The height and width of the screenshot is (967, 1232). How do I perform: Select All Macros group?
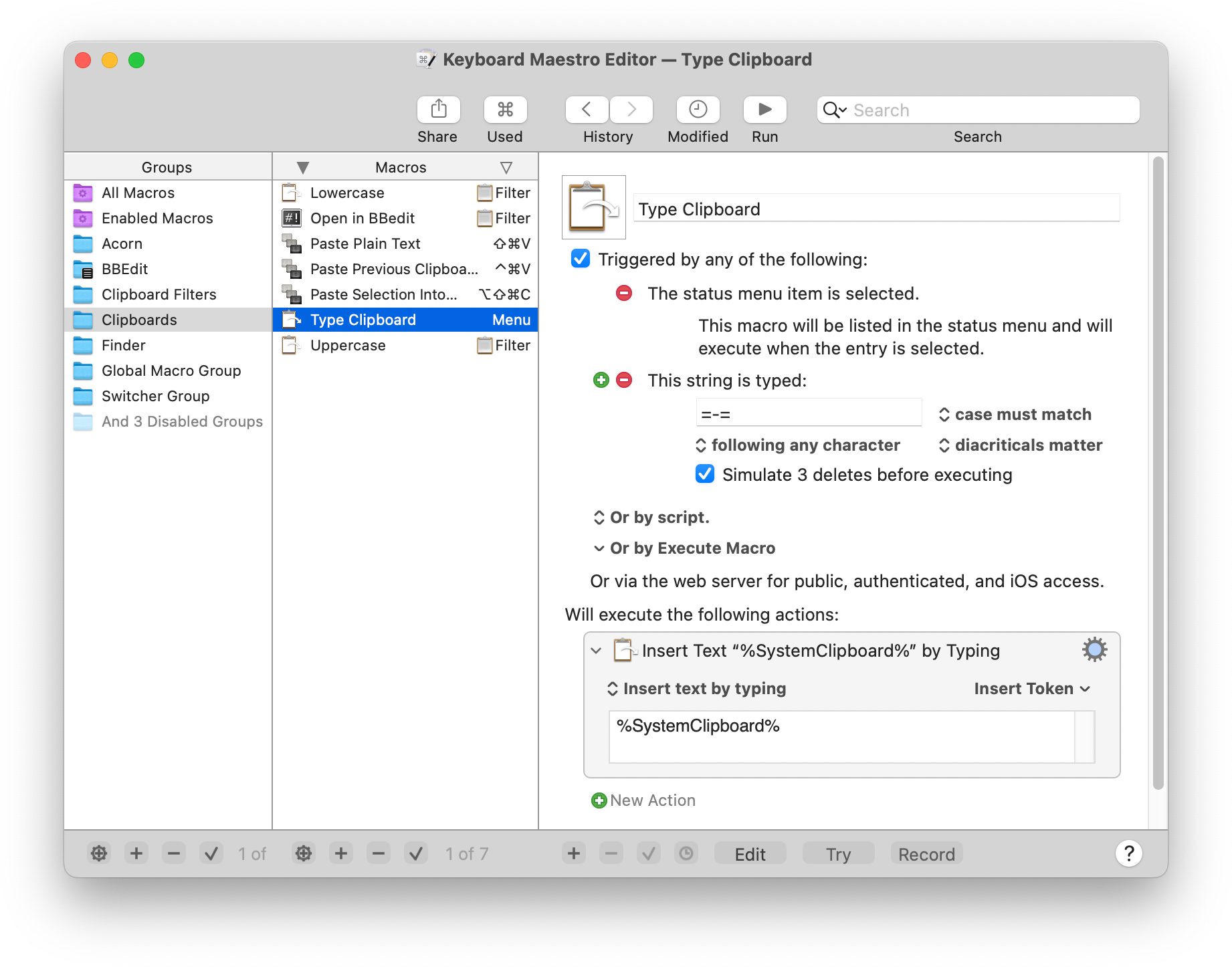tap(168, 193)
